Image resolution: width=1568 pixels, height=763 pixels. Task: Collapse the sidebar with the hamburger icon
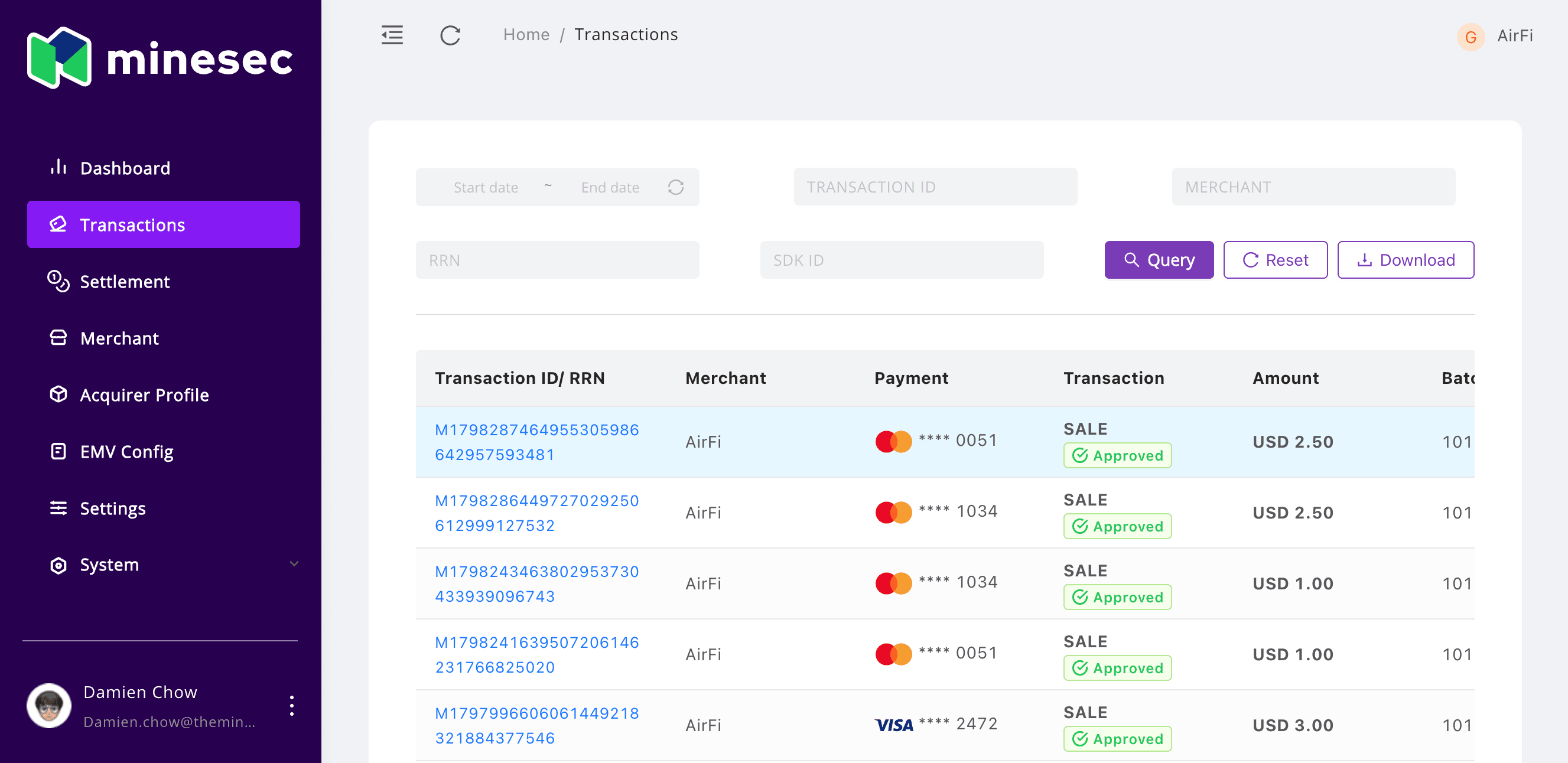point(392,35)
